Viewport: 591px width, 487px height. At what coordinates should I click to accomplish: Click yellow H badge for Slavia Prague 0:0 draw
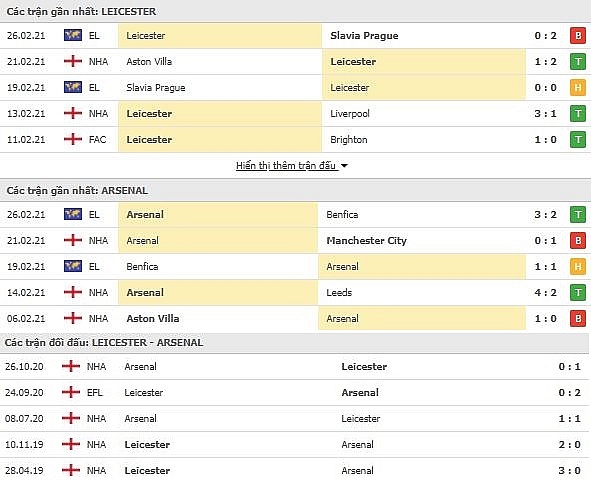pos(578,87)
